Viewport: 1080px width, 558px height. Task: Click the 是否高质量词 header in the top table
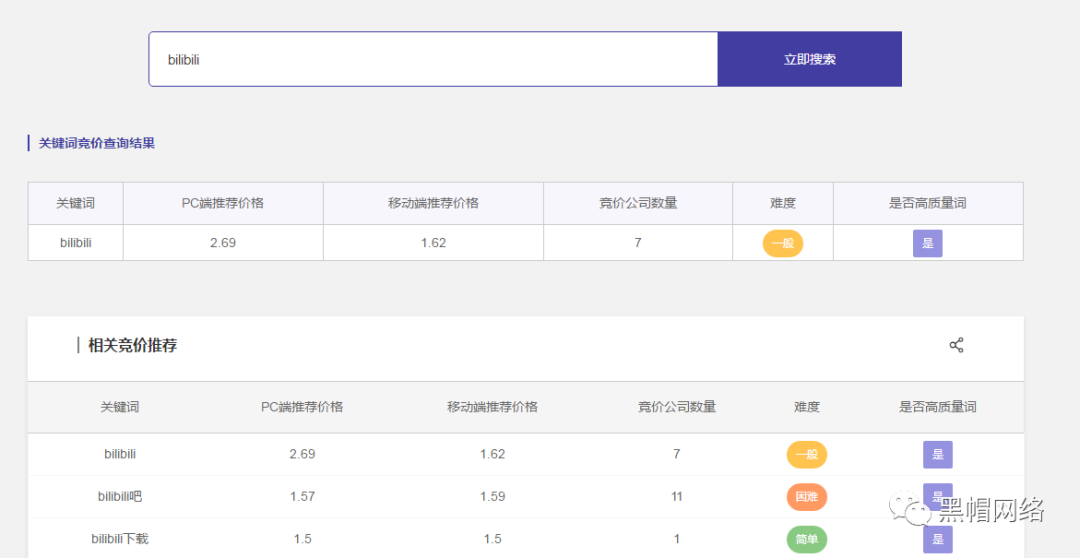(928, 203)
